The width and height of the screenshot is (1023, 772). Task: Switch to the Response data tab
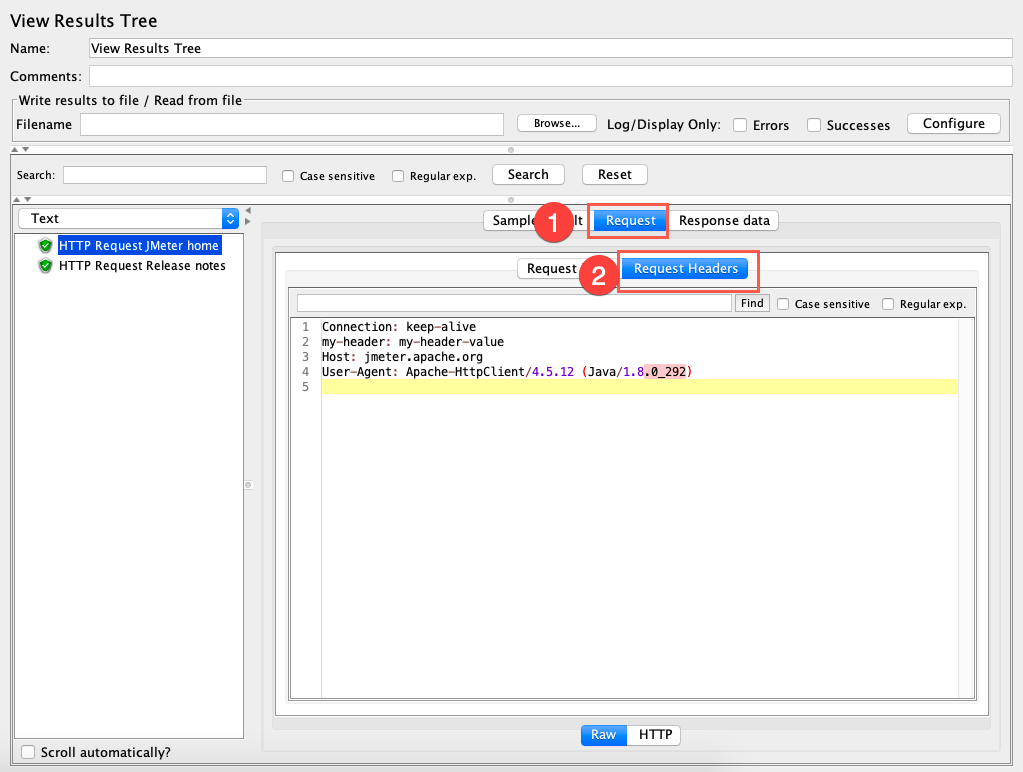(x=723, y=220)
